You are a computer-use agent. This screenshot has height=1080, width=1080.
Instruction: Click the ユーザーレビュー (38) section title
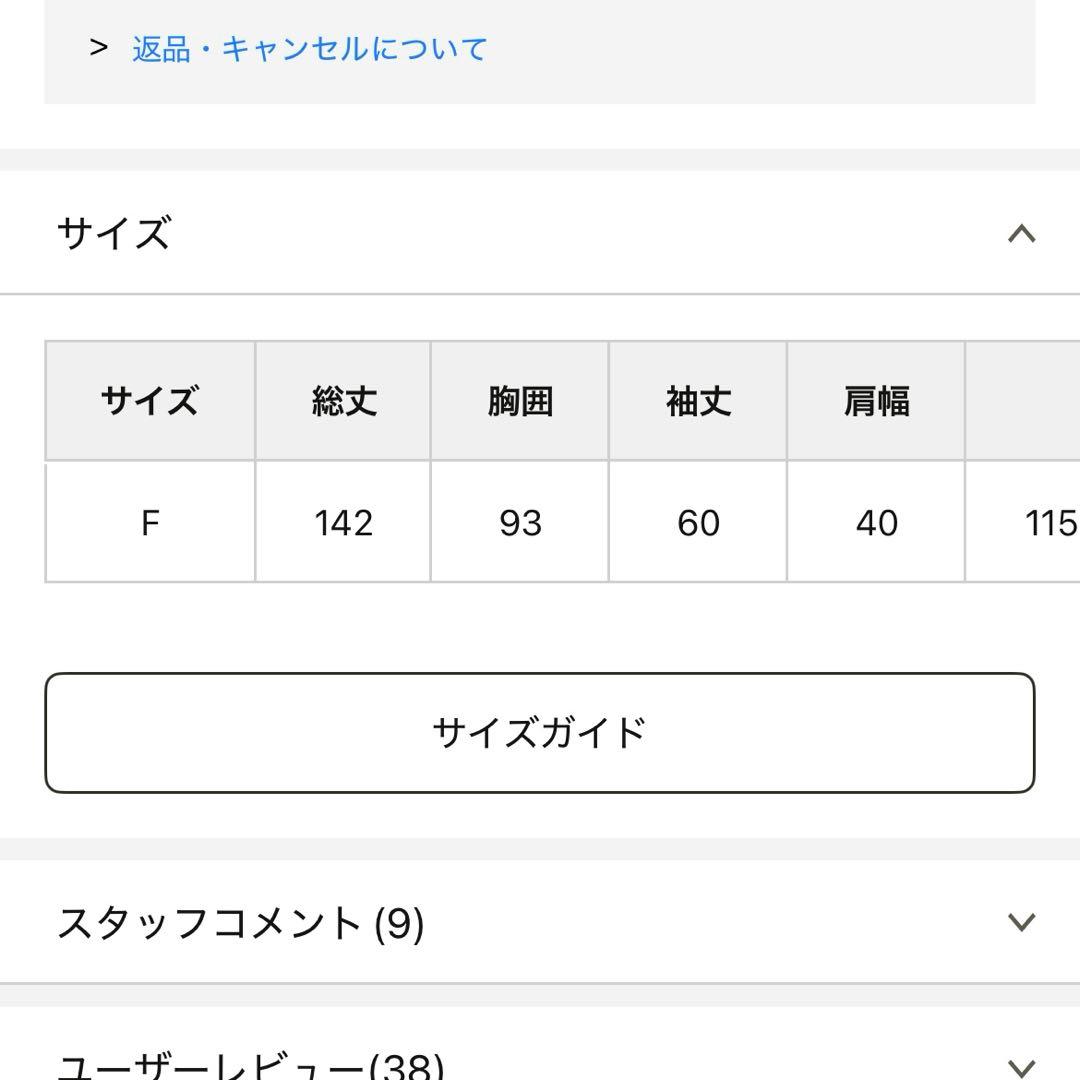251,1064
